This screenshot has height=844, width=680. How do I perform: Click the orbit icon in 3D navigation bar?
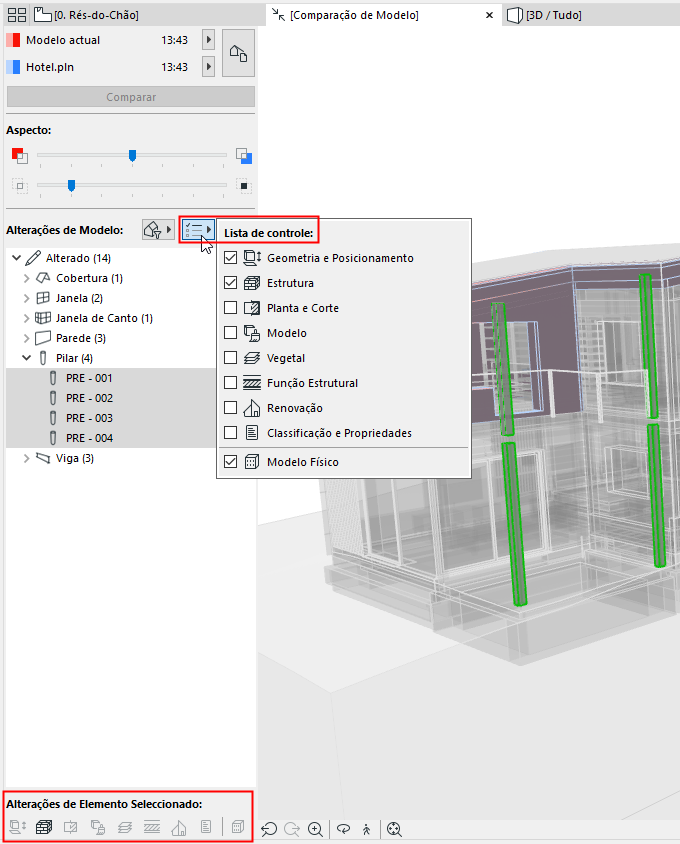pos(343,829)
